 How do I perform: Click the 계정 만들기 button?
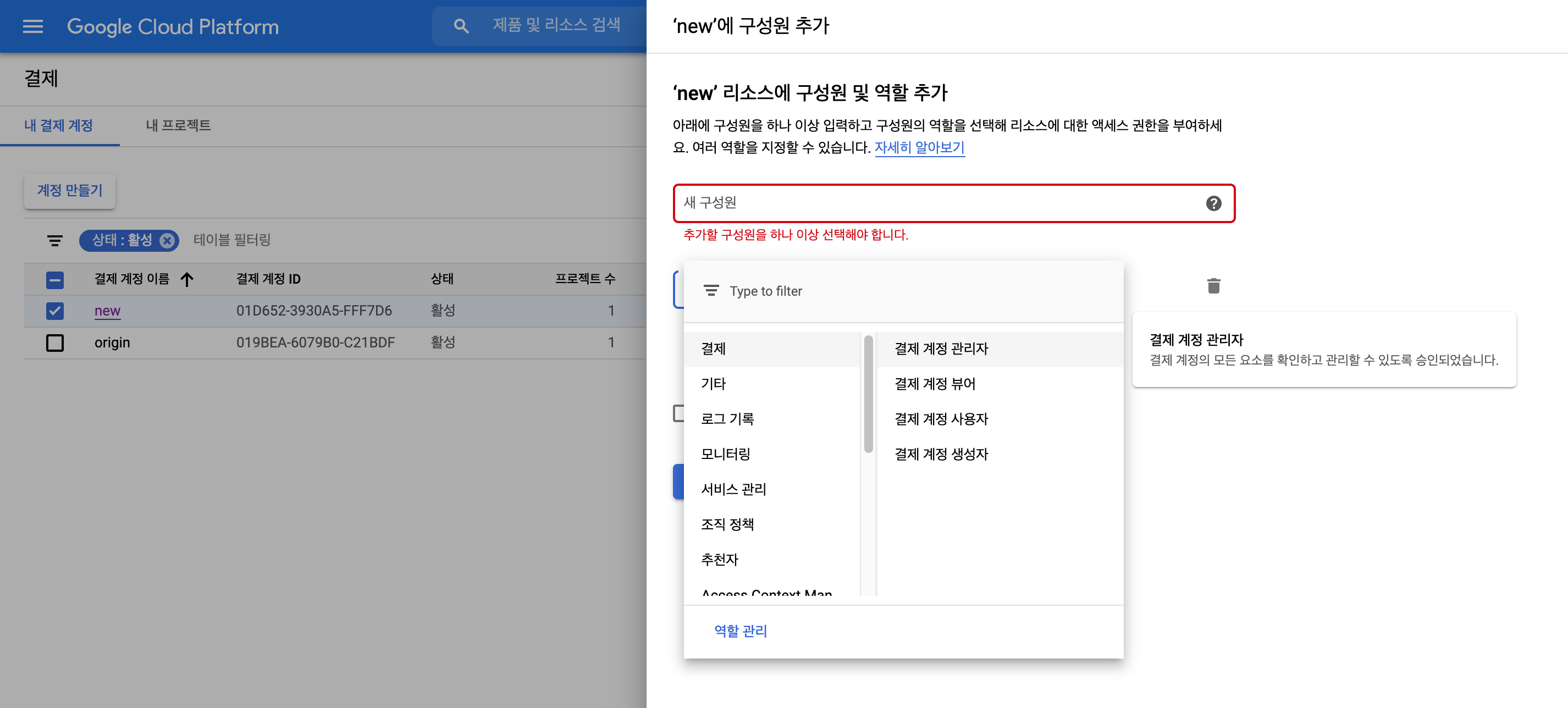70,191
